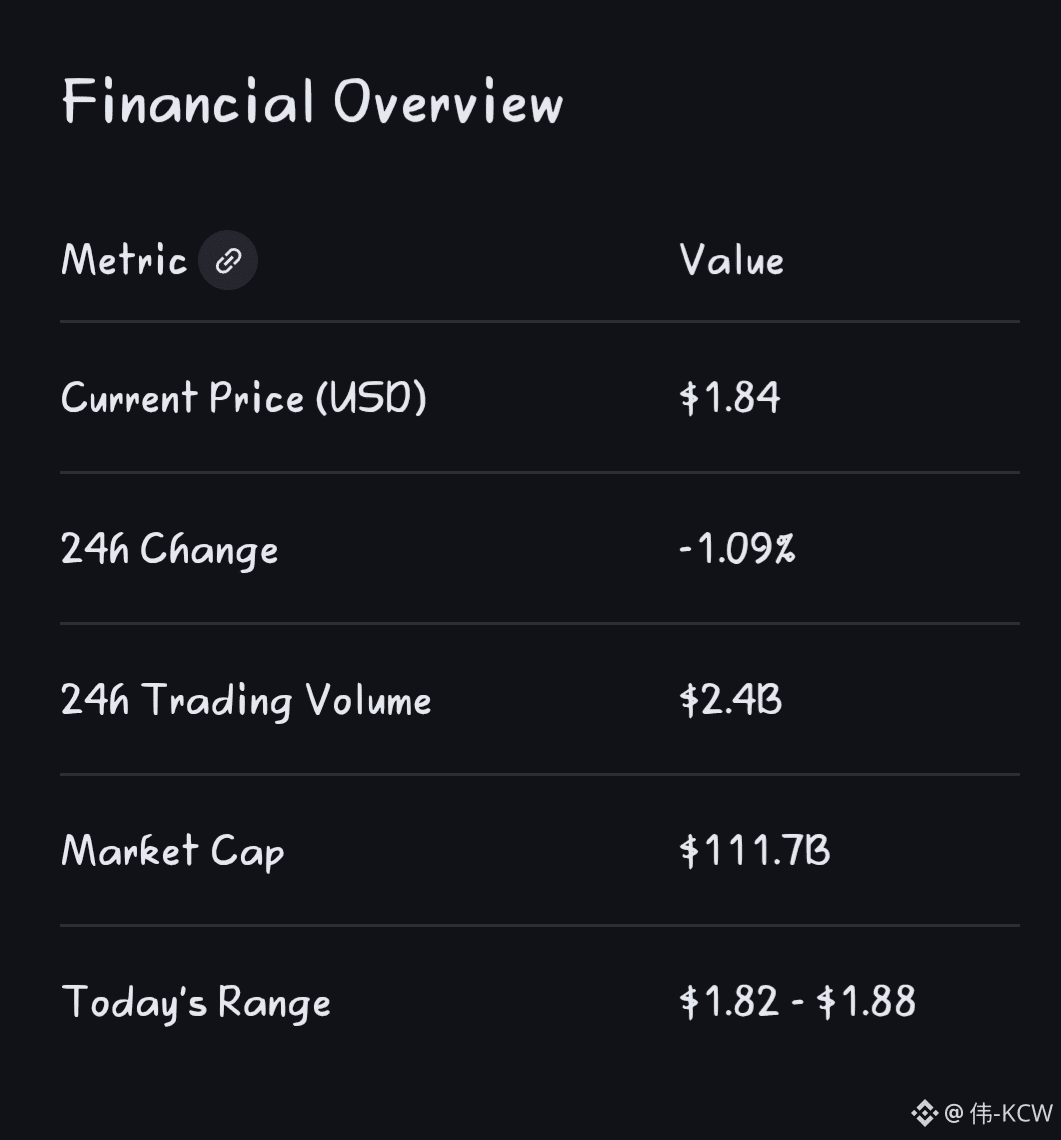Select the 24h Trading Volume label
Screen dimensions: 1061x1140
click(246, 701)
